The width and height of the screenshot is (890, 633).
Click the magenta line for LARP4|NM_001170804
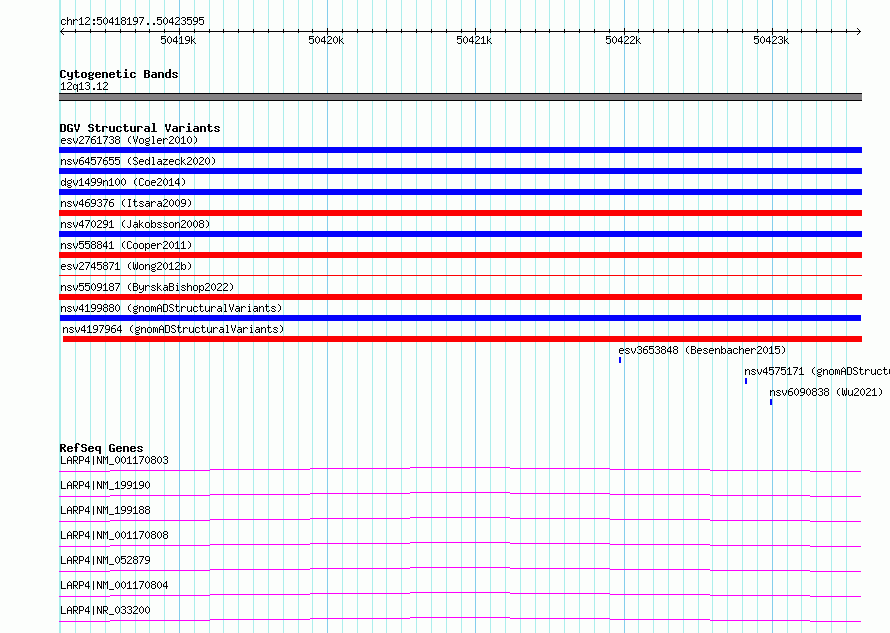click(460, 594)
